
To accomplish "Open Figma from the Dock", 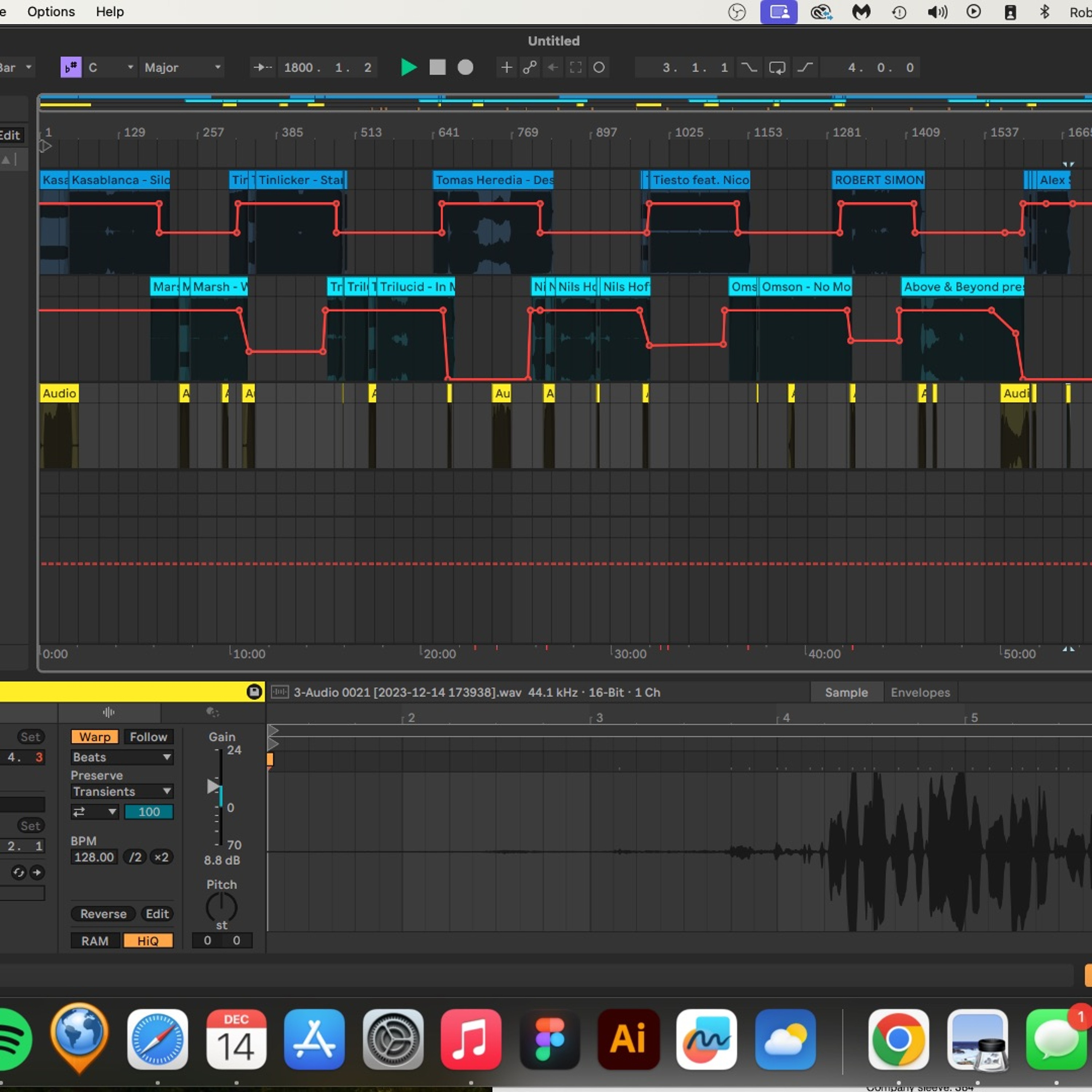I will coord(550,1039).
